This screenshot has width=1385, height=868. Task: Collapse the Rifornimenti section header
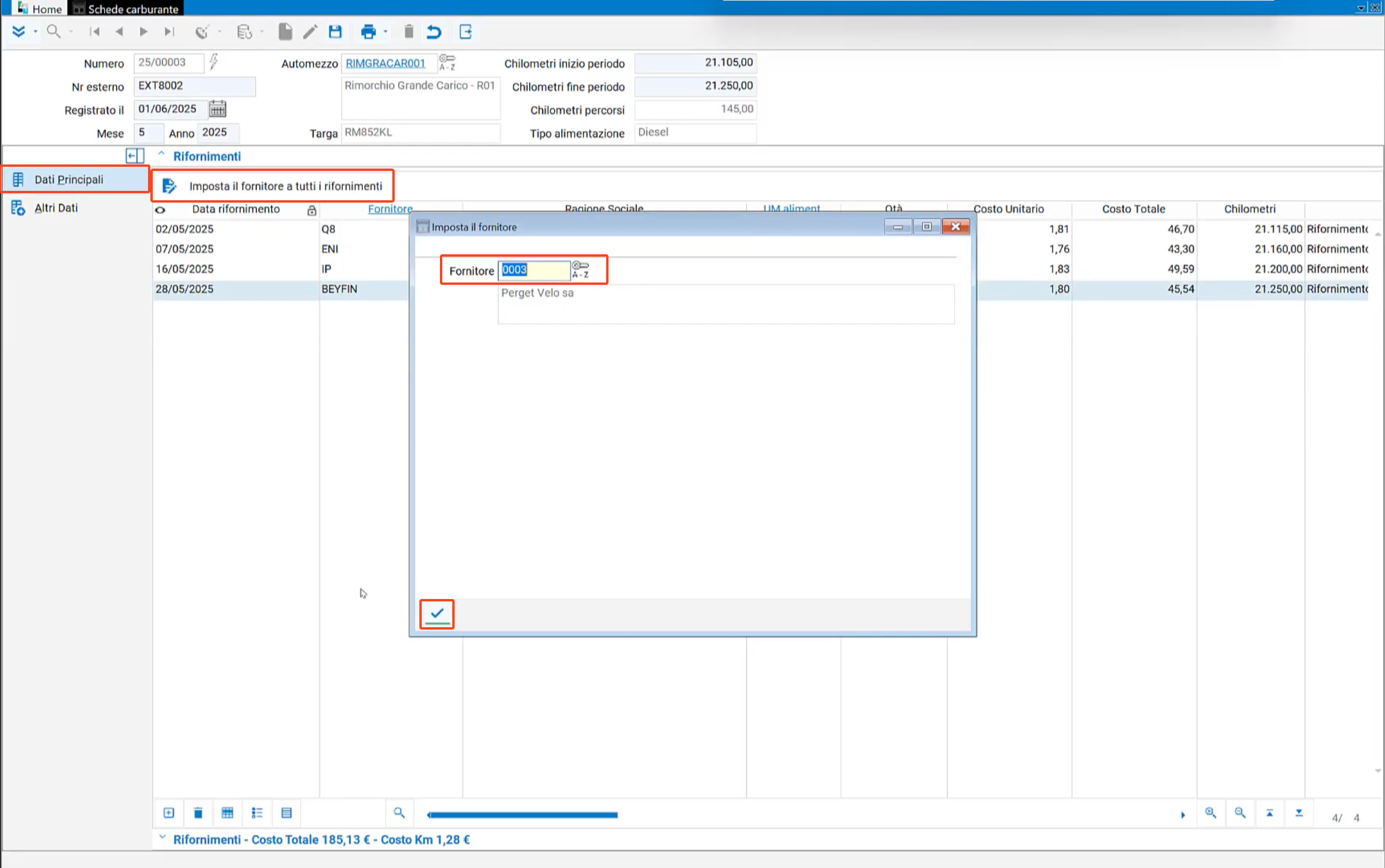tap(162, 154)
